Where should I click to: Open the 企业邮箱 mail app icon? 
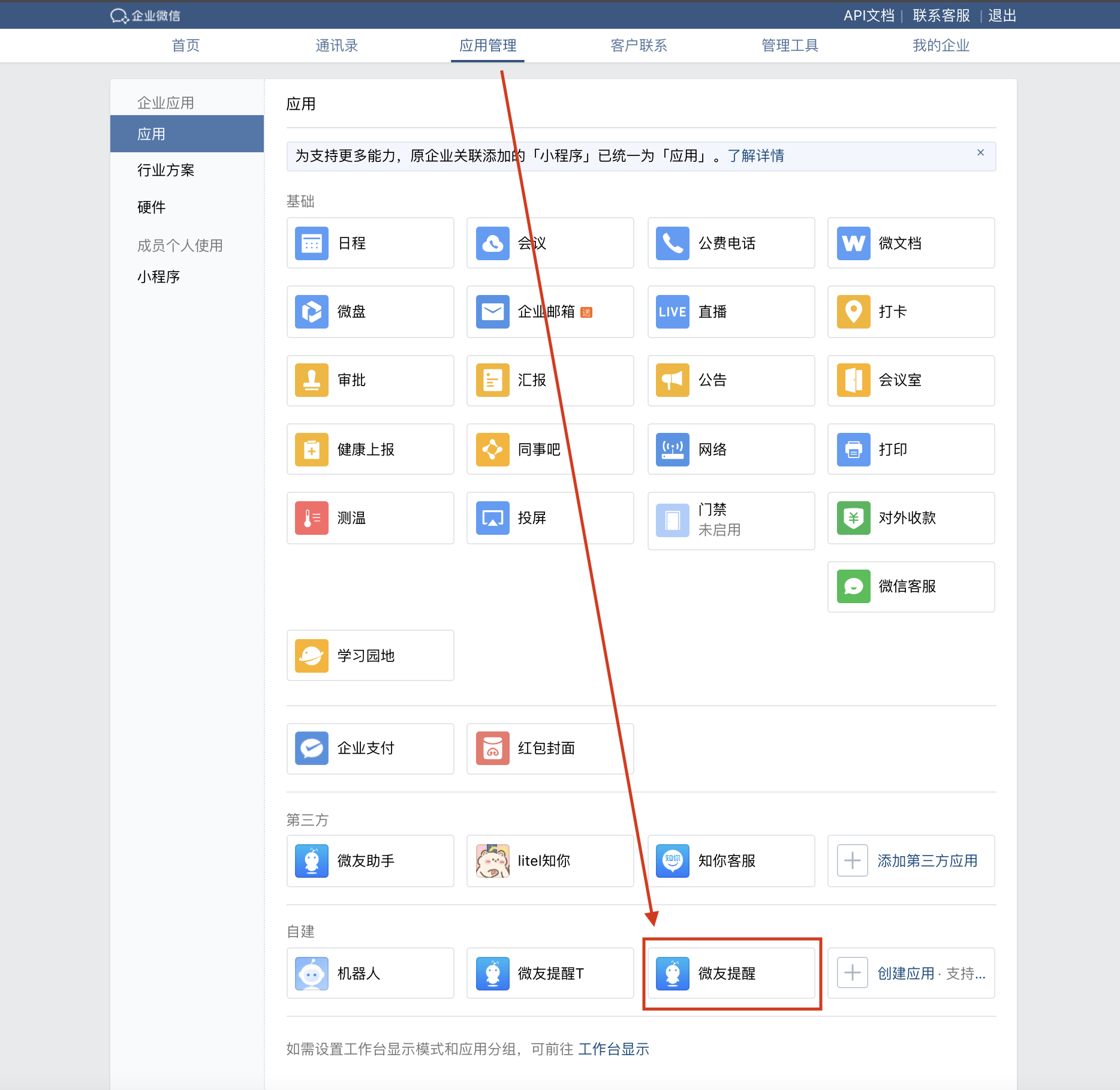click(493, 312)
